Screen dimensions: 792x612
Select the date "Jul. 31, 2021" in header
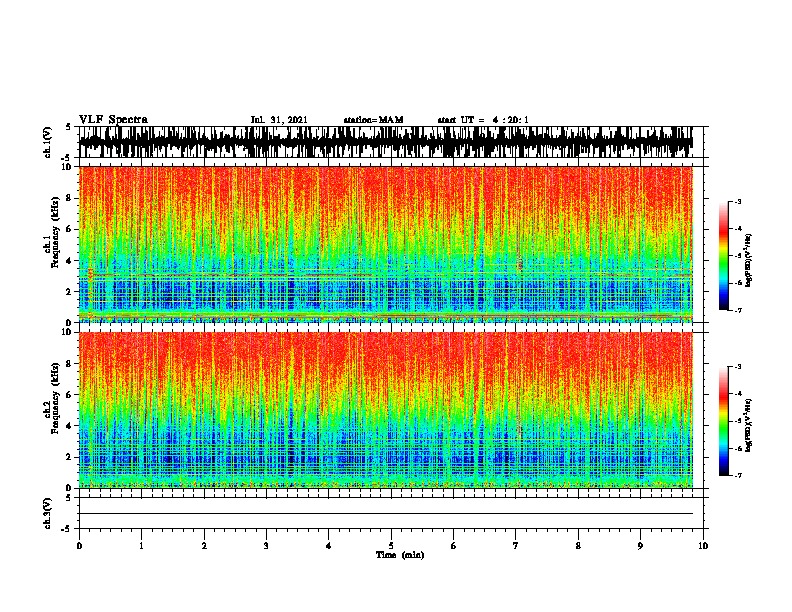tap(279, 120)
